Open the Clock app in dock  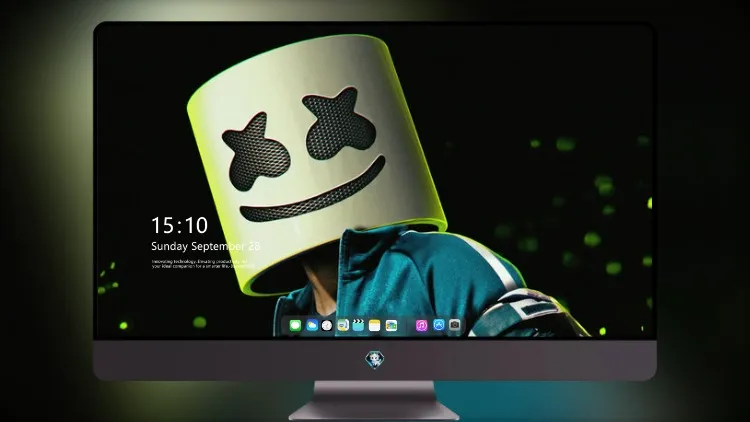tap(327, 325)
